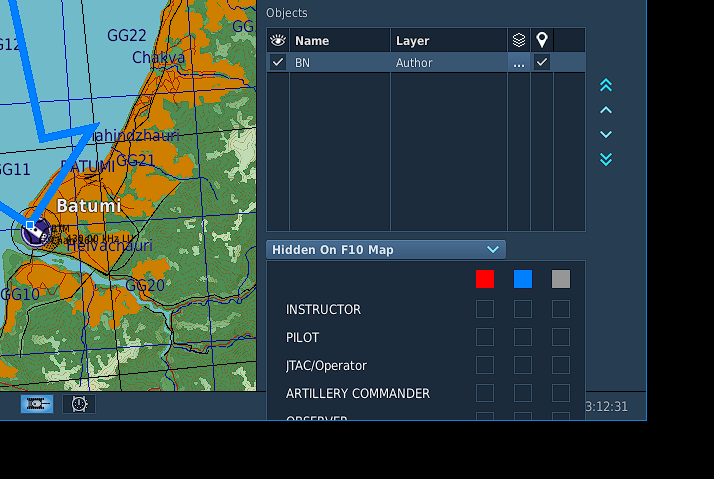Click the Batumi airfield icon on map
Viewport: 714px width, 479px height.
point(36,232)
